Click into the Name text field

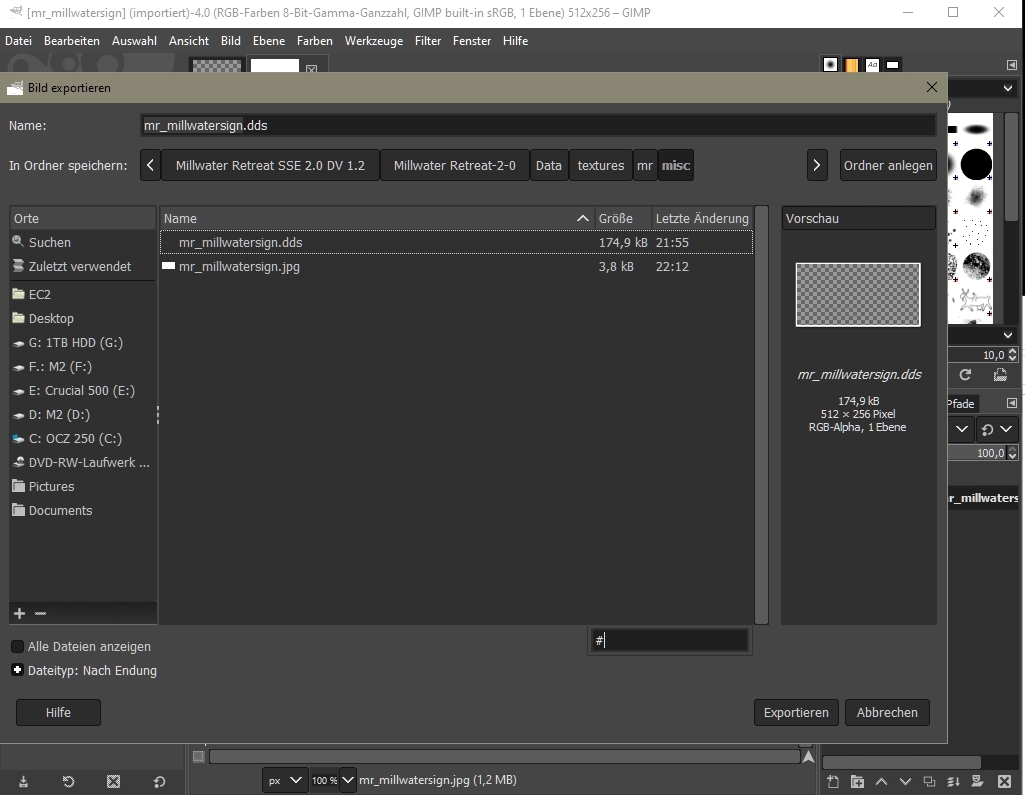pos(538,126)
